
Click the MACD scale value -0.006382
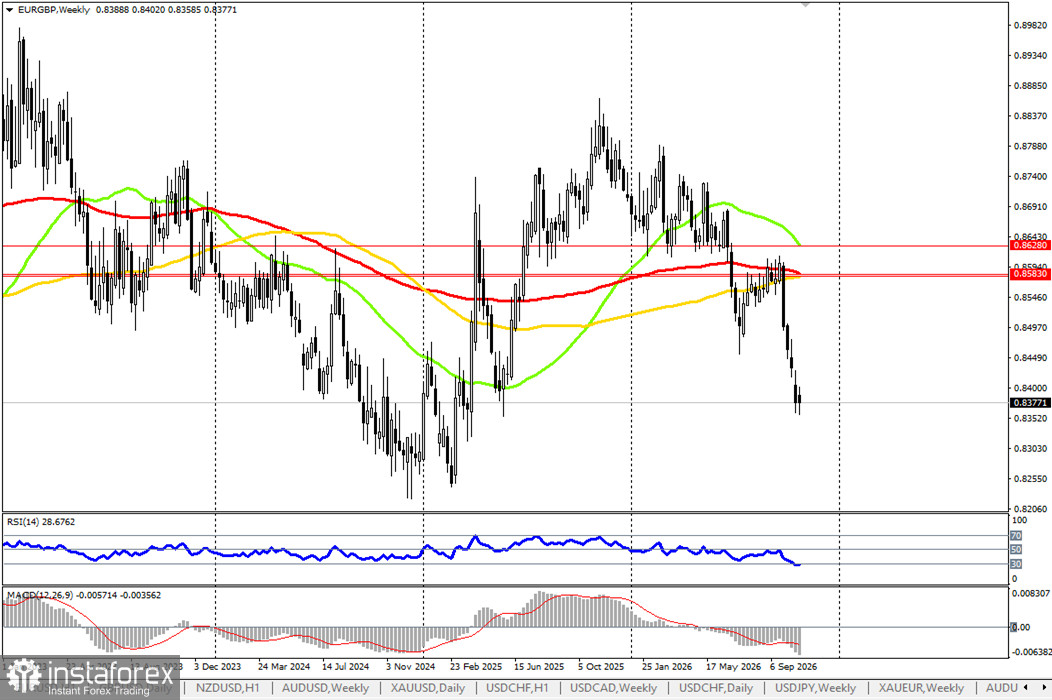click(1031, 652)
